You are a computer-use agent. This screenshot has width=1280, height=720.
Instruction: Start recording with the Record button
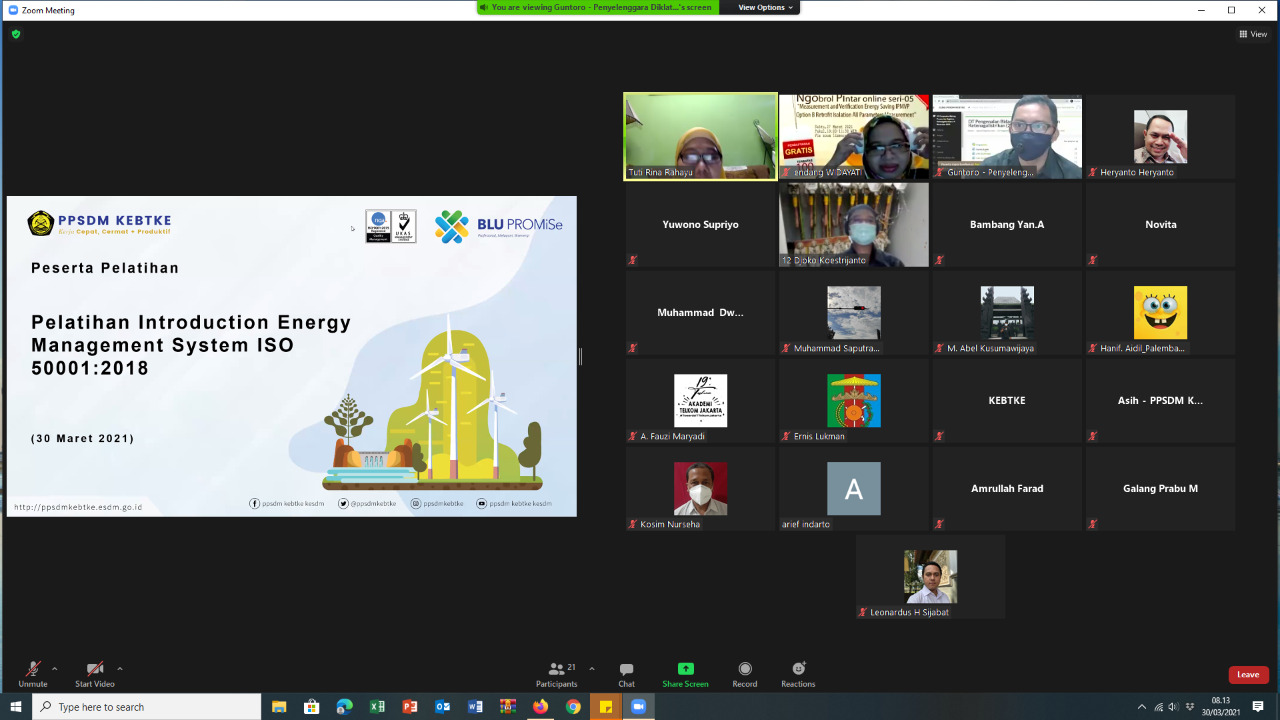[x=745, y=673]
